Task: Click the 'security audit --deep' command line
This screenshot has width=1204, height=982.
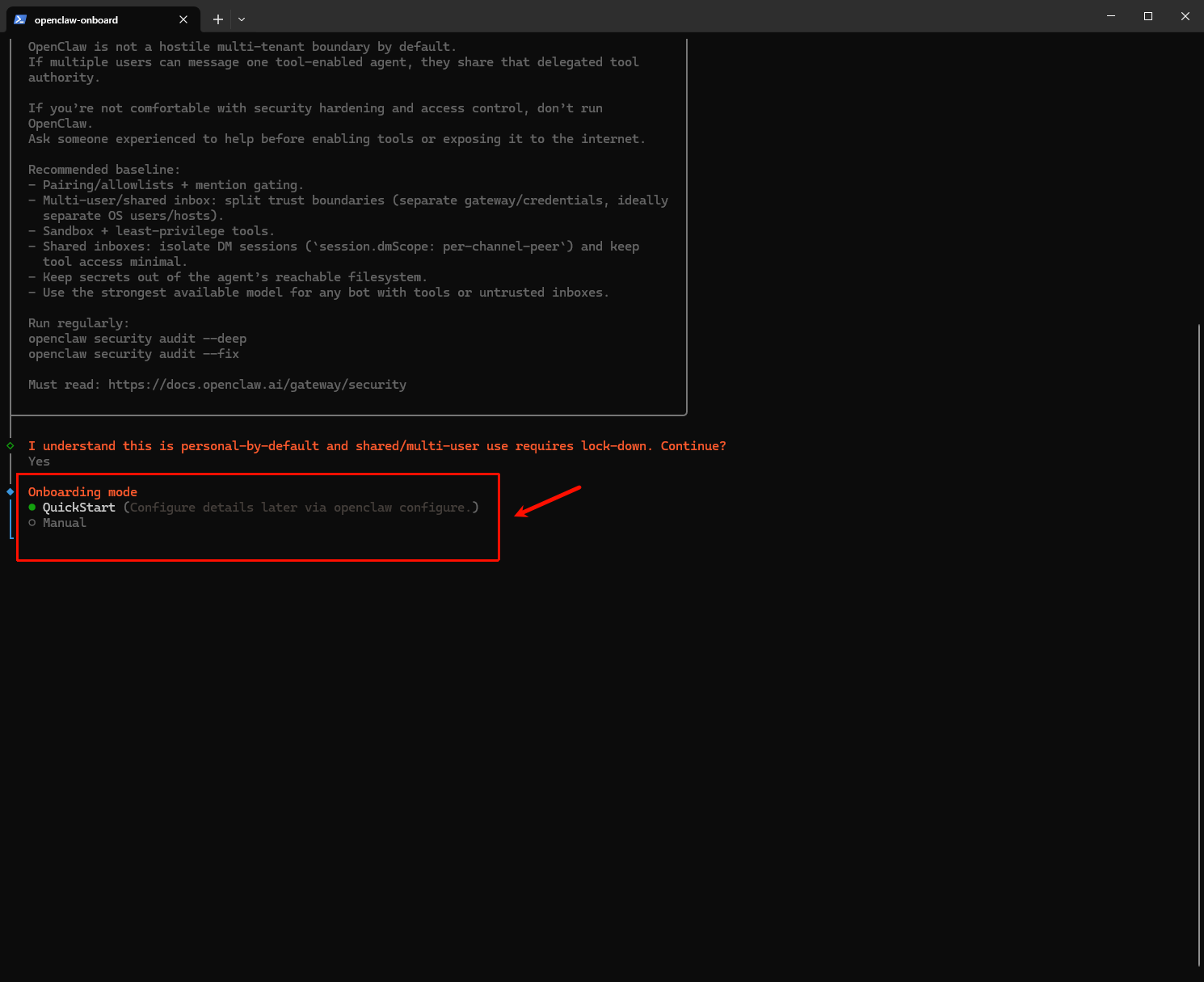Action: 137,339
